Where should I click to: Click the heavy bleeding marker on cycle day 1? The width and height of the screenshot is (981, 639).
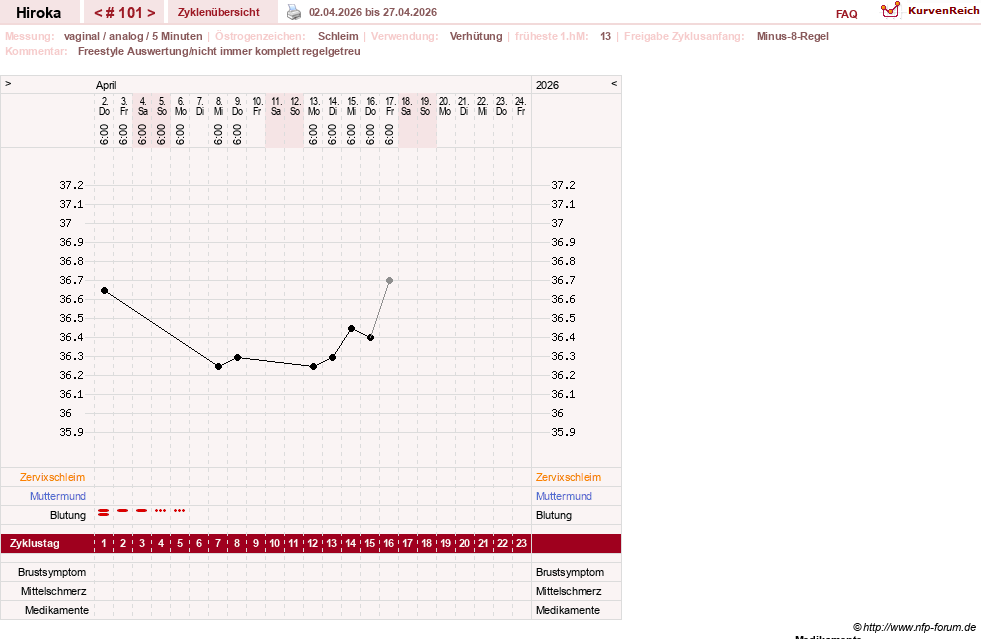104,512
